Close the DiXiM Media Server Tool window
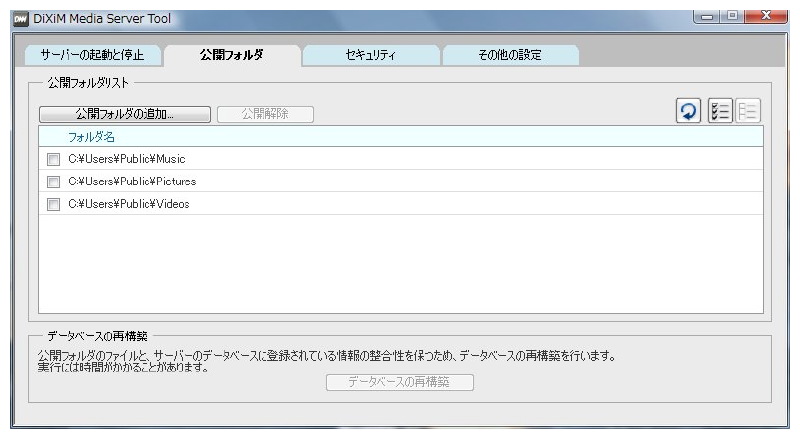The height and width of the screenshot is (439, 800). (x=766, y=16)
